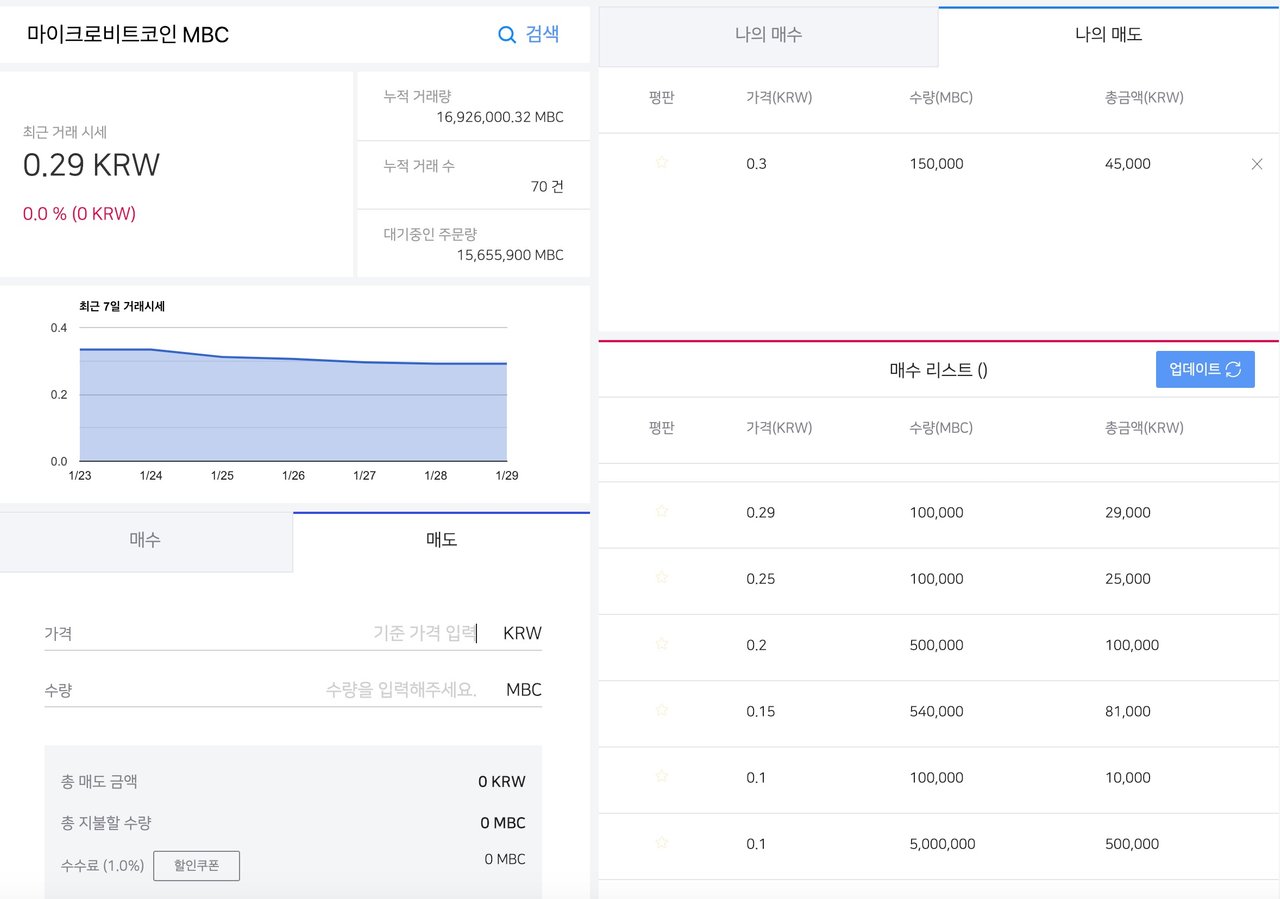Click the 업데이트 button

(x=1205, y=369)
